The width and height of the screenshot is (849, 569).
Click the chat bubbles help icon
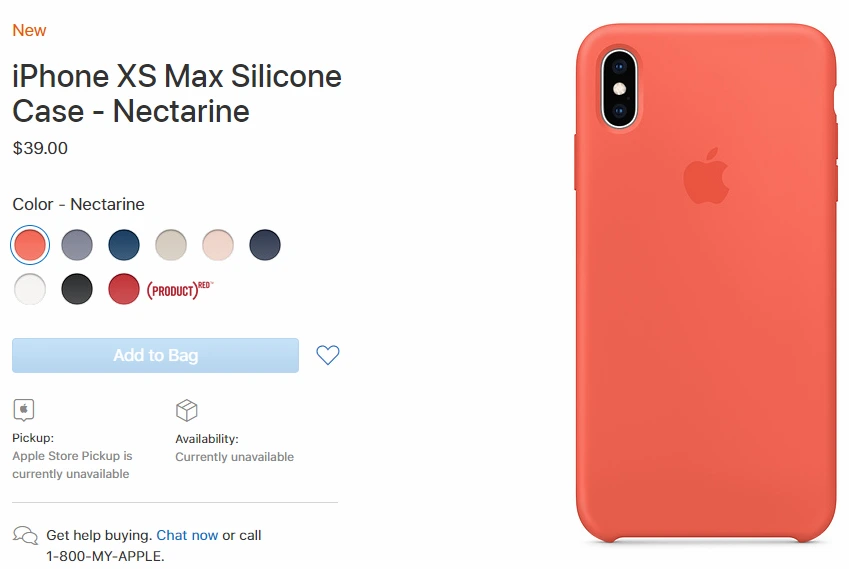pyautogui.click(x=25, y=535)
